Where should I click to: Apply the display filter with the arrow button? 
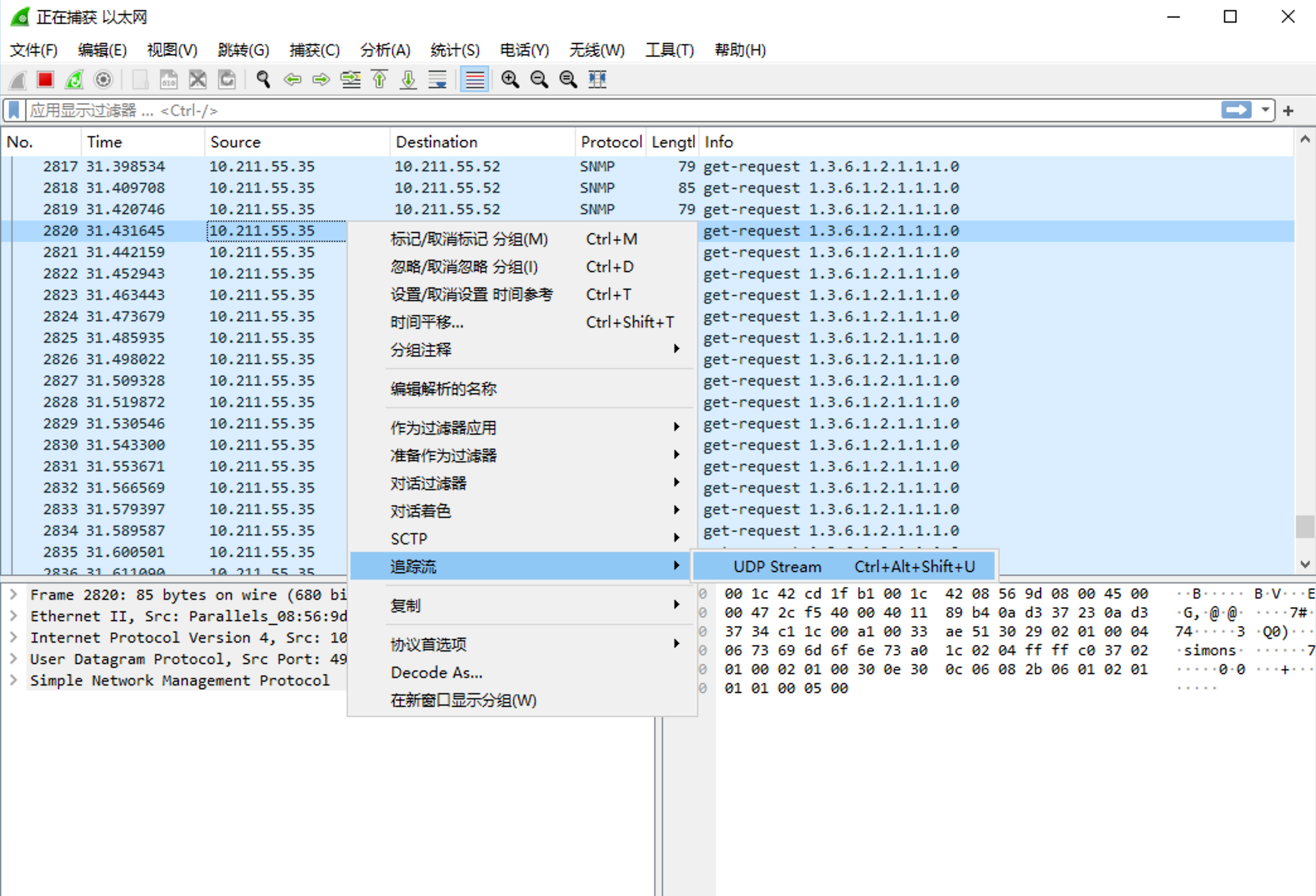pos(1236,110)
